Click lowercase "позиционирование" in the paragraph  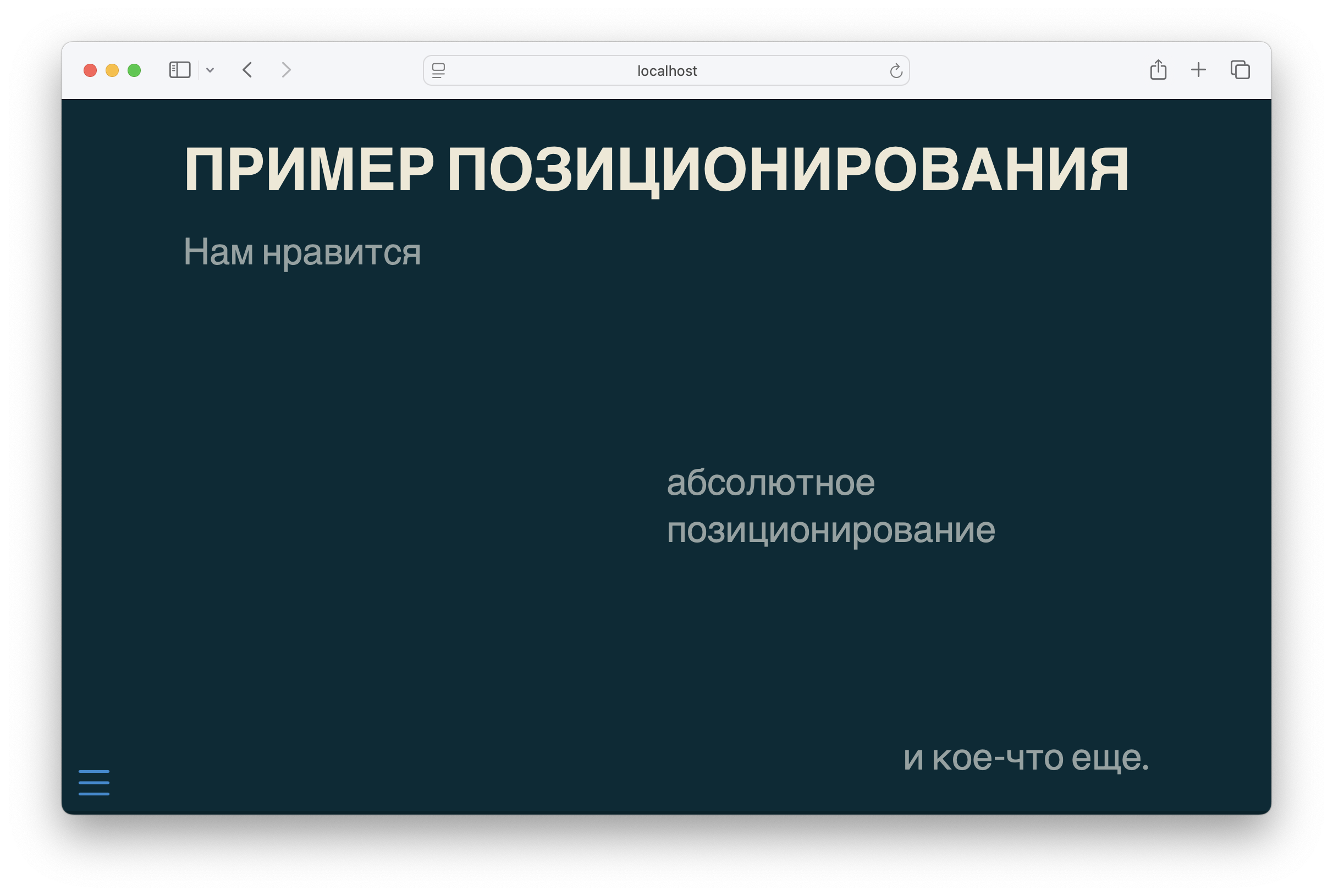click(830, 531)
